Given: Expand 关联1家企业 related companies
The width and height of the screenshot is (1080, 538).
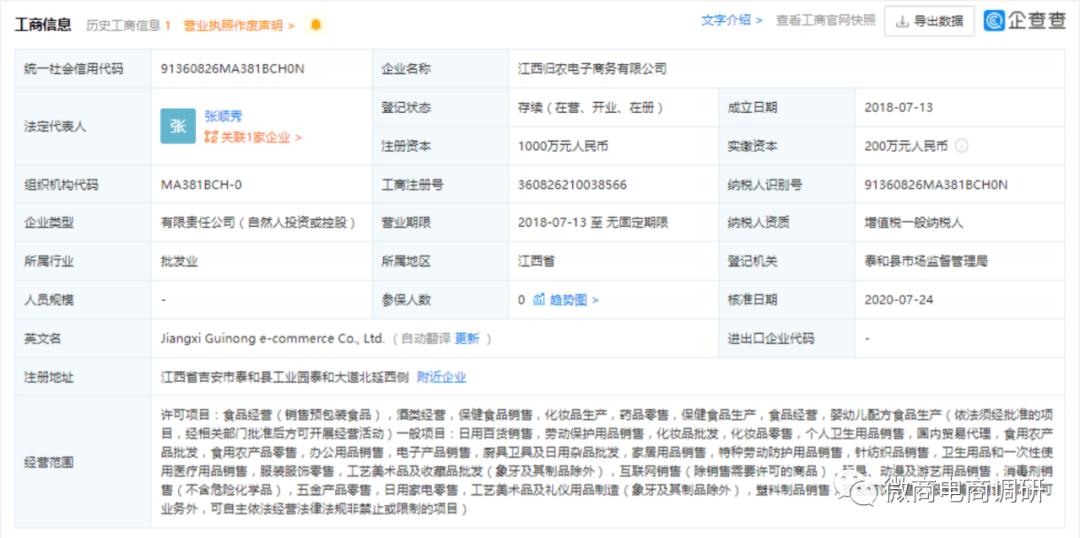Looking at the screenshot, I should click(x=259, y=137).
